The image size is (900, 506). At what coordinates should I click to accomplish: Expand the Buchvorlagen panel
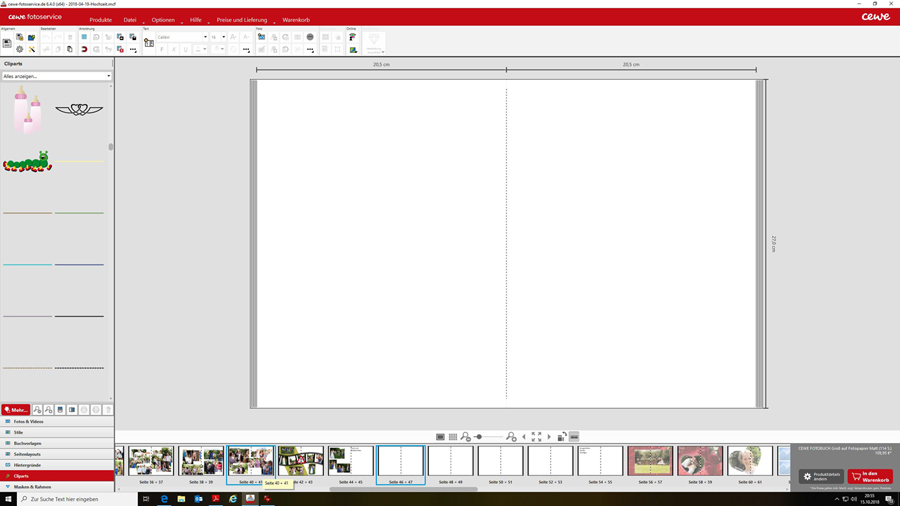pyautogui.click(x=57, y=443)
